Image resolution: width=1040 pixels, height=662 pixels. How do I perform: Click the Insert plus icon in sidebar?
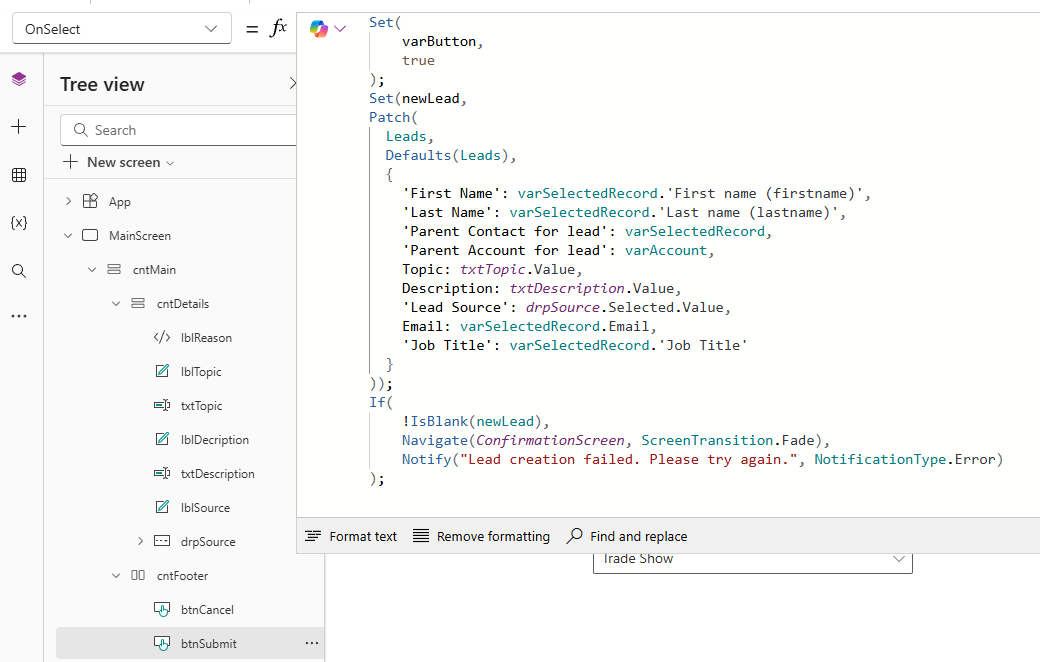[19, 127]
